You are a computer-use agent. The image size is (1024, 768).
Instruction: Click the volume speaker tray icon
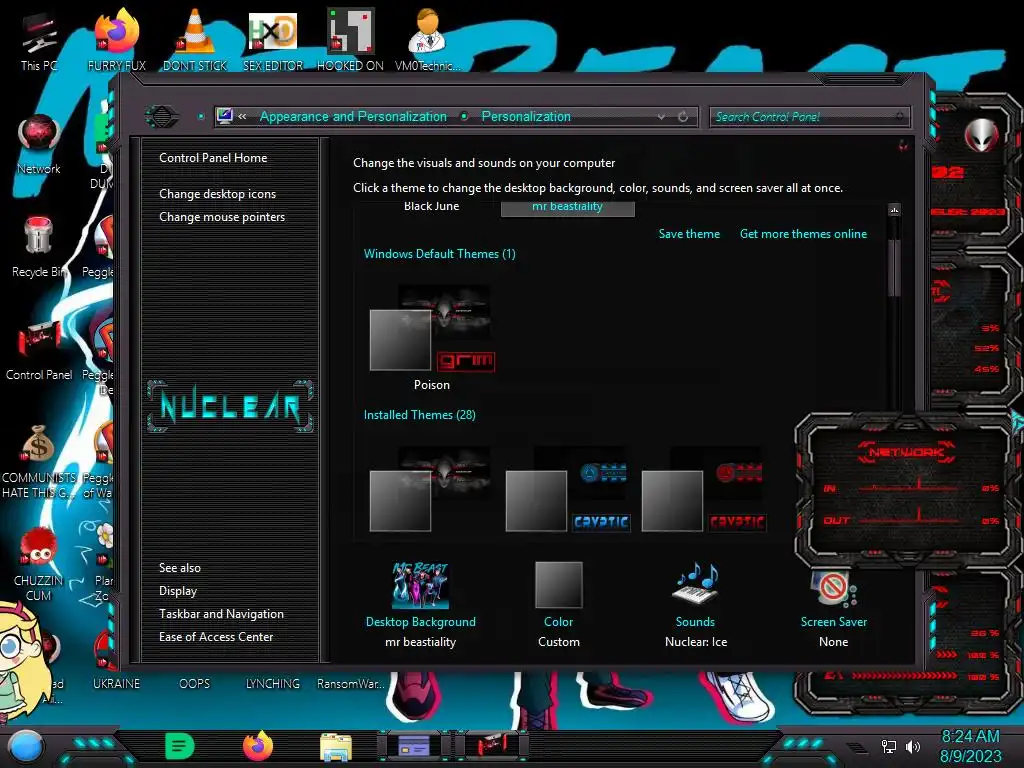(x=913, y=746)
